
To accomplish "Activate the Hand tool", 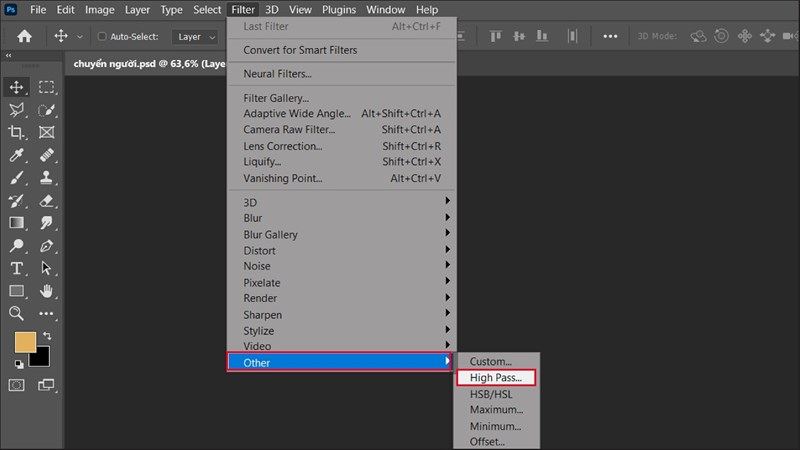I will coord(46,291).
